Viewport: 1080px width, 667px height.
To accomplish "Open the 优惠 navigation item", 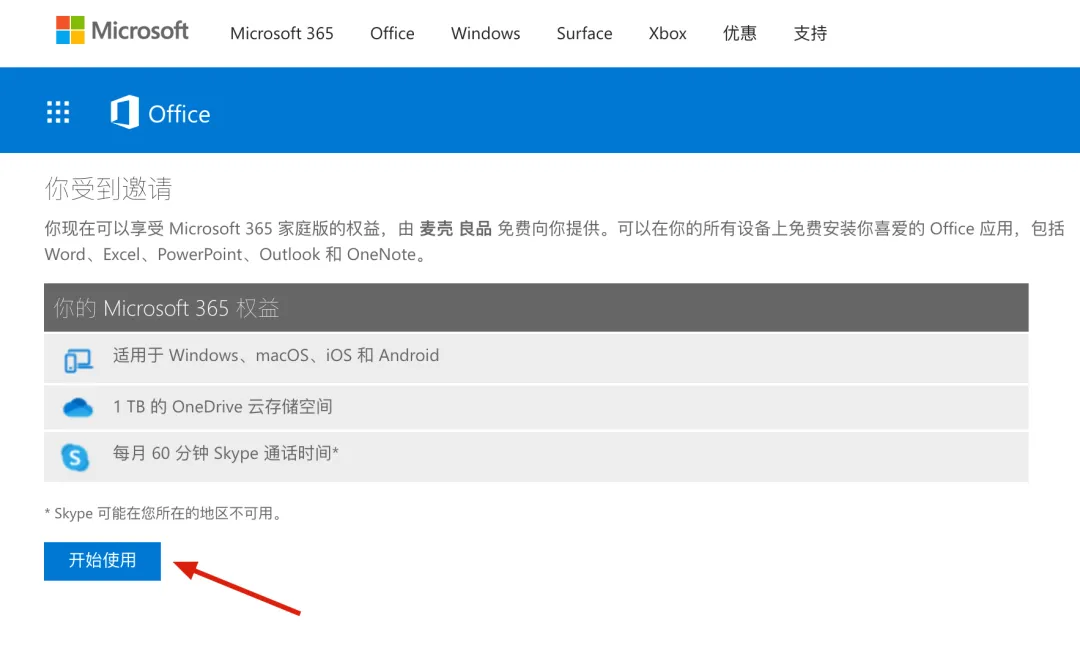I will (740, 33).
